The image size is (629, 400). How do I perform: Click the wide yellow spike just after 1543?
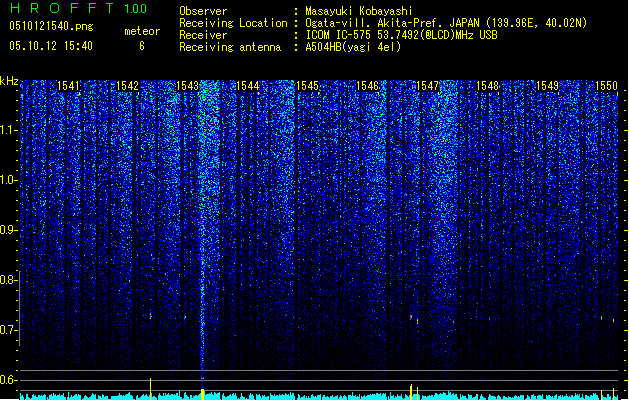pyautogui.click(x=203, y=394)
